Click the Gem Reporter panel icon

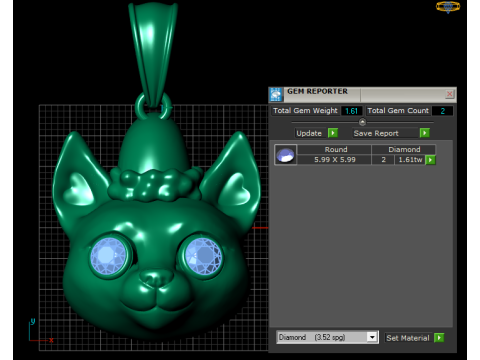point(276,95)
